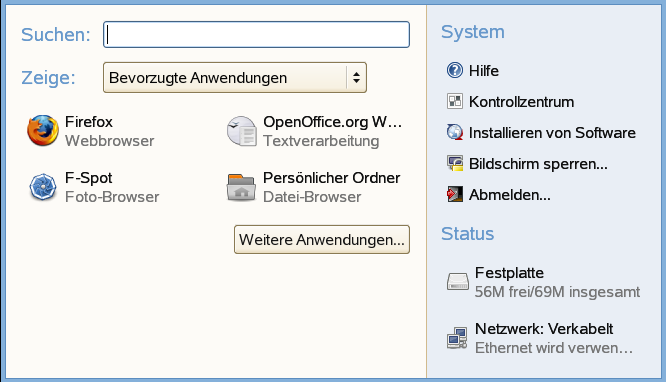Click the Datei-Browser subtitle text
This screenshot has height=382, width=666.
(x=312, y=197)
